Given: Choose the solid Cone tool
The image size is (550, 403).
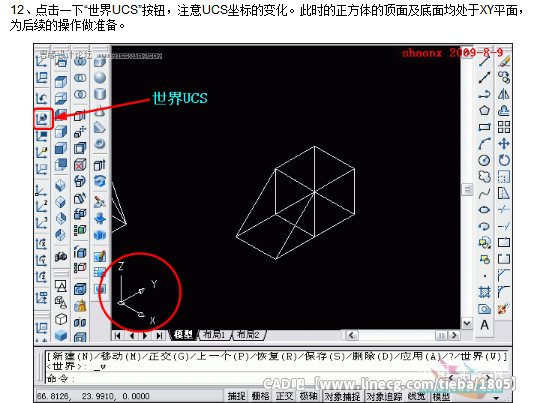Looking at the screenshot, I should pos(100,110).
